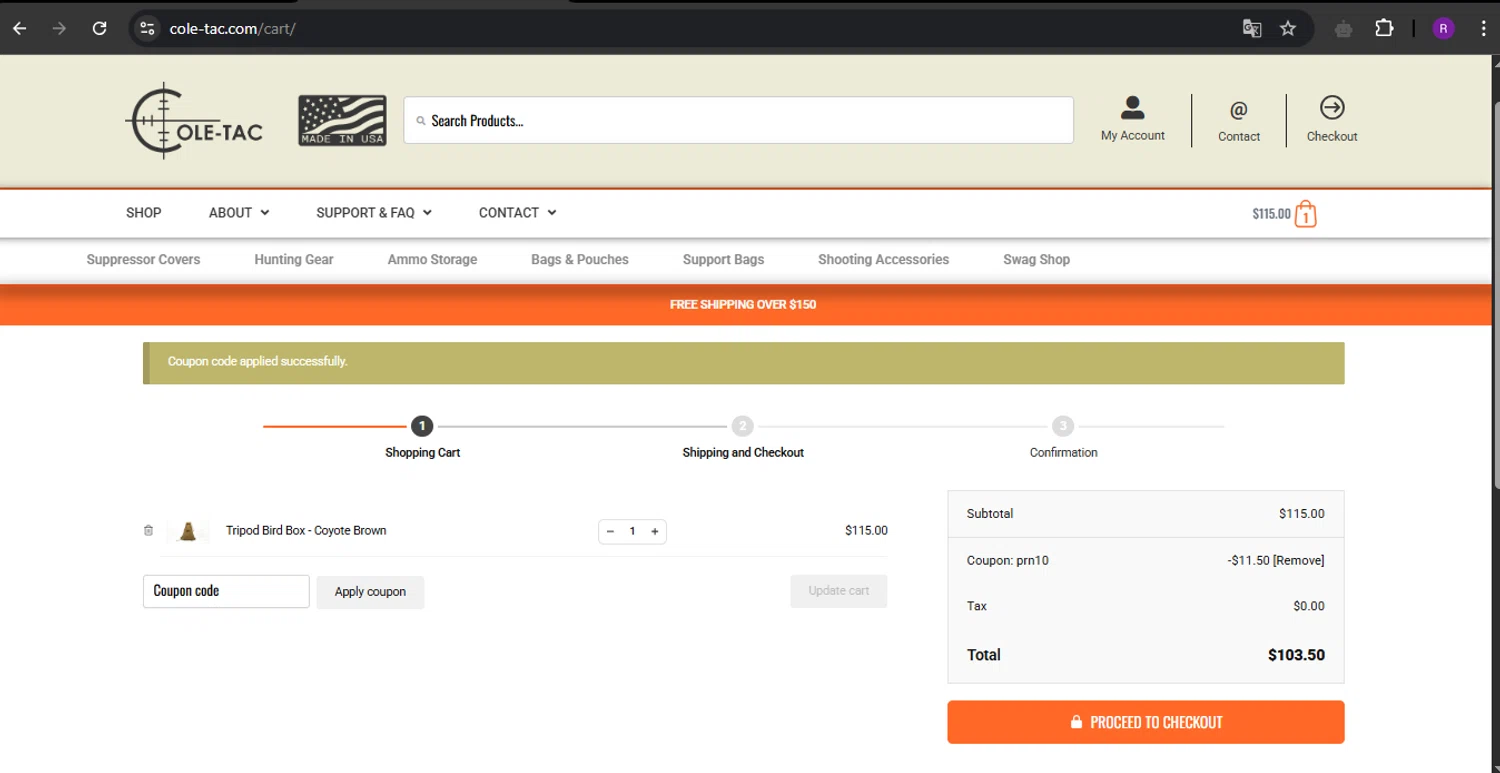Open Ammo Storage category
1500x773 pixels.
432,259
